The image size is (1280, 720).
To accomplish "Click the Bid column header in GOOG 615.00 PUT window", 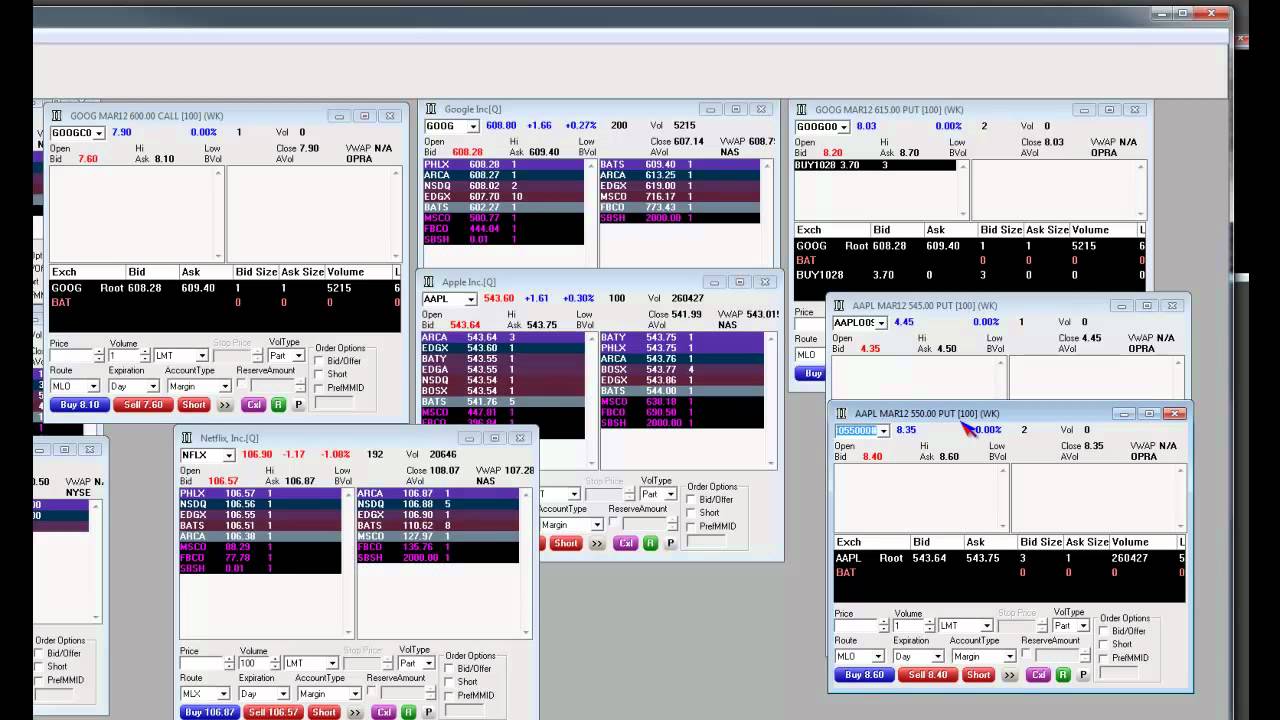I will [x=881, y=230].
